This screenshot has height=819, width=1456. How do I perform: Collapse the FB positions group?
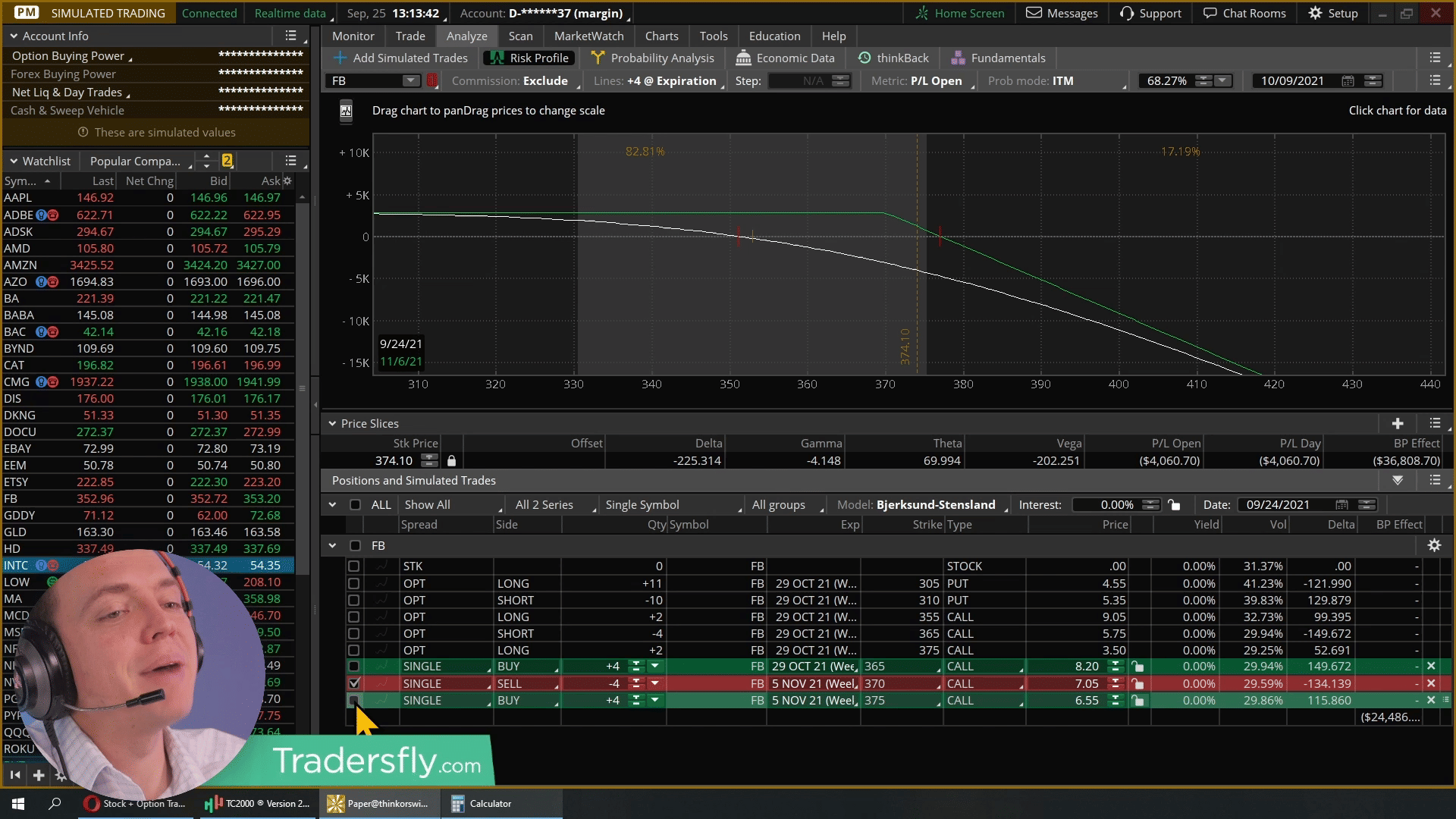332,545
